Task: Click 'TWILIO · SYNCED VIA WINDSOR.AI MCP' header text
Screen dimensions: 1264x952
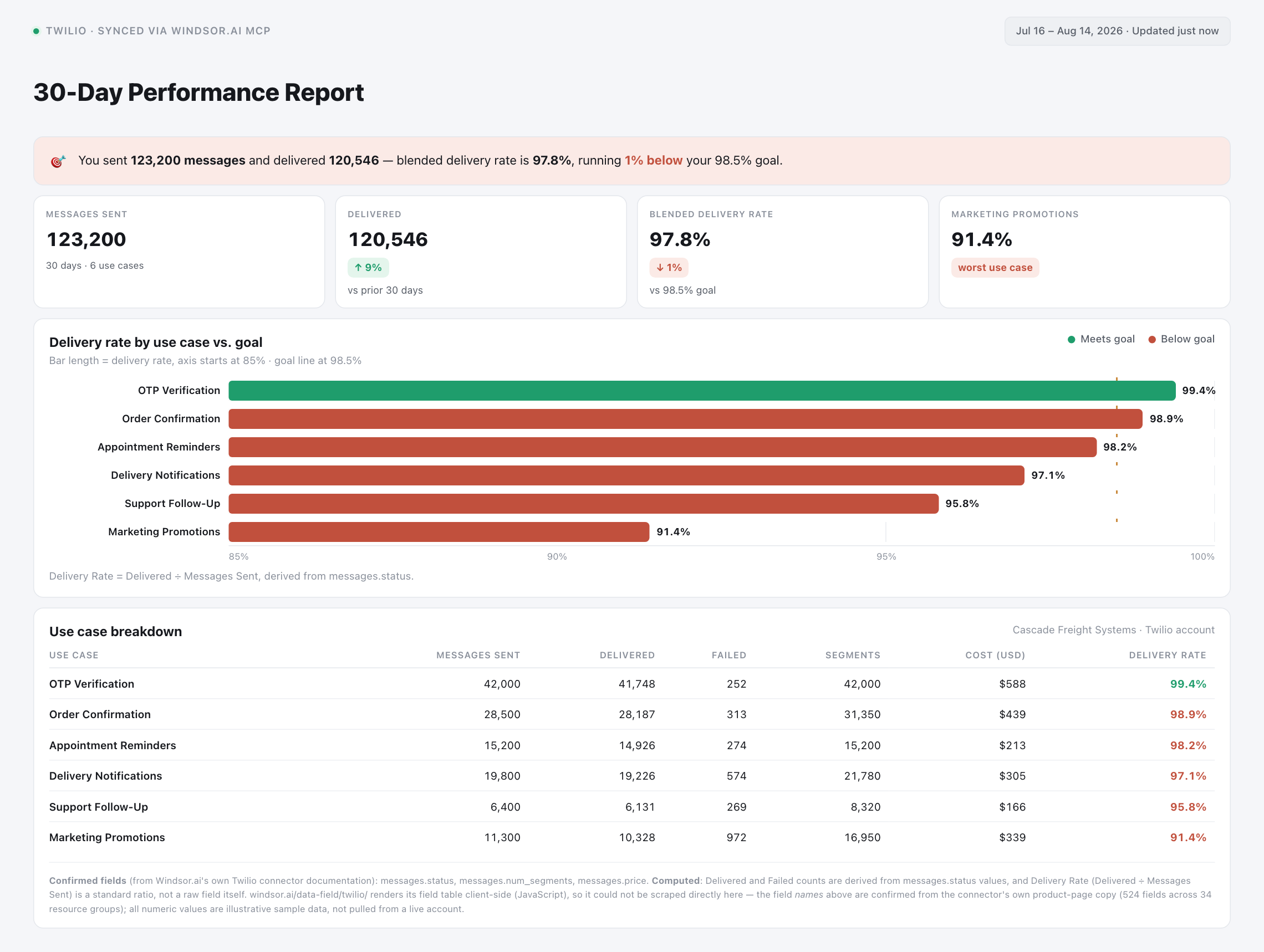Action: tap(159, 31)
